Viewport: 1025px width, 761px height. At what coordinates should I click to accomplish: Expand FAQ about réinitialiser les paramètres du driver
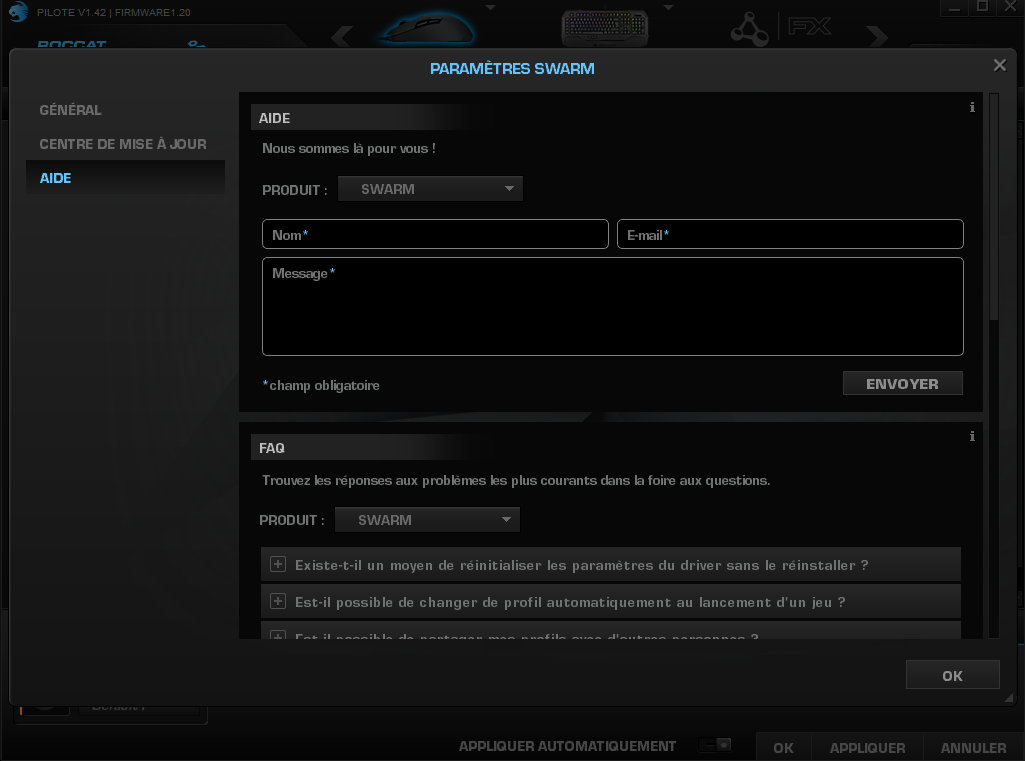(x=278, y=564)
